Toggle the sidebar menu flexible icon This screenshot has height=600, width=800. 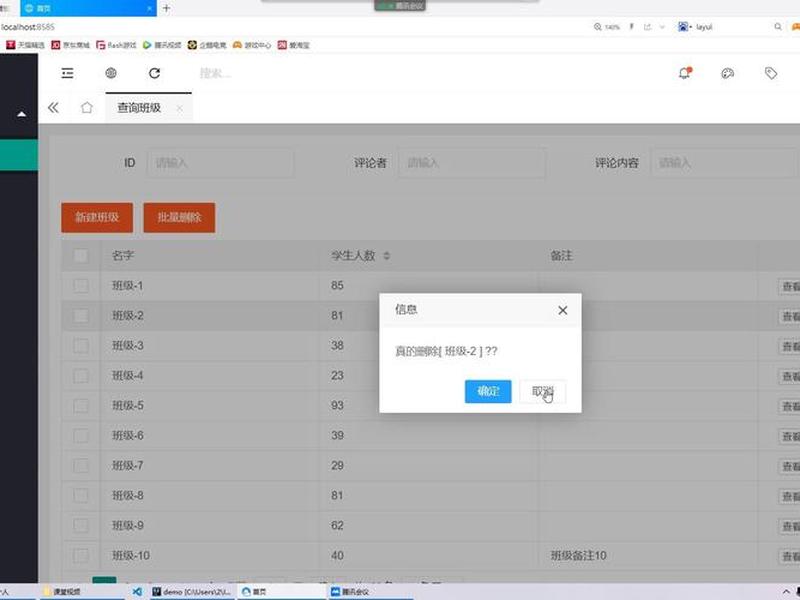pyautogui.click(x=67, y=73)
